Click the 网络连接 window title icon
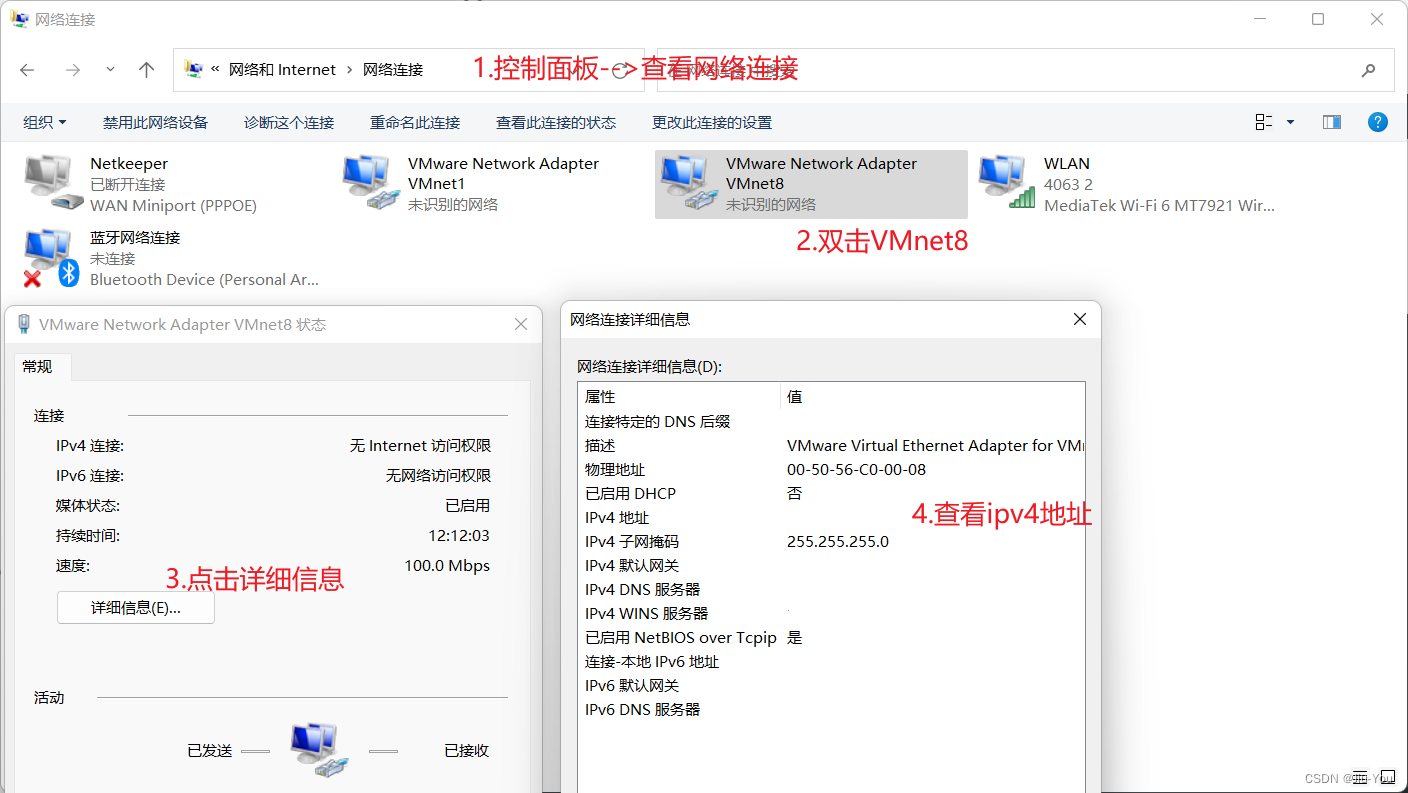The width and height of the screenshot is (1408, 793). (x=20, y=19)
